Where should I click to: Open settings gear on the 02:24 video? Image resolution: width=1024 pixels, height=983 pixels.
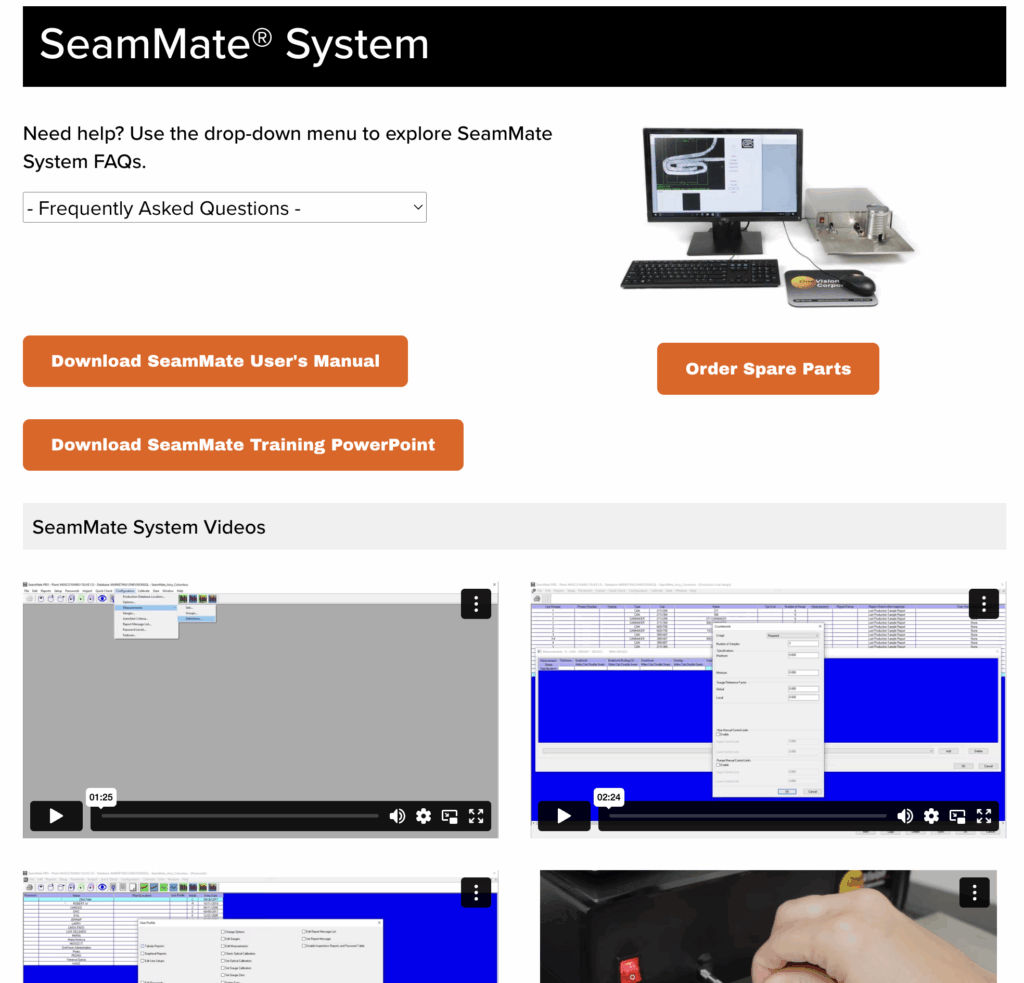(x=931, y=816)
